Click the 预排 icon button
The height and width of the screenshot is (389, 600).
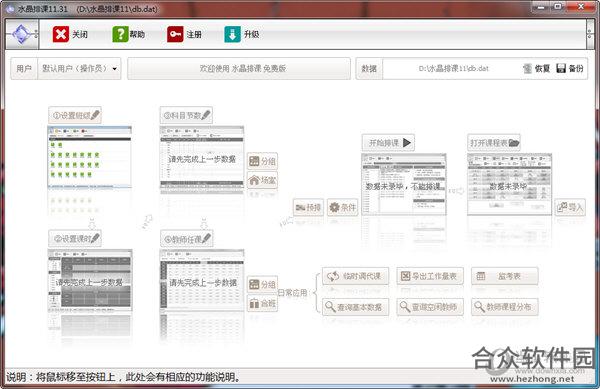(x=308, y=207)
